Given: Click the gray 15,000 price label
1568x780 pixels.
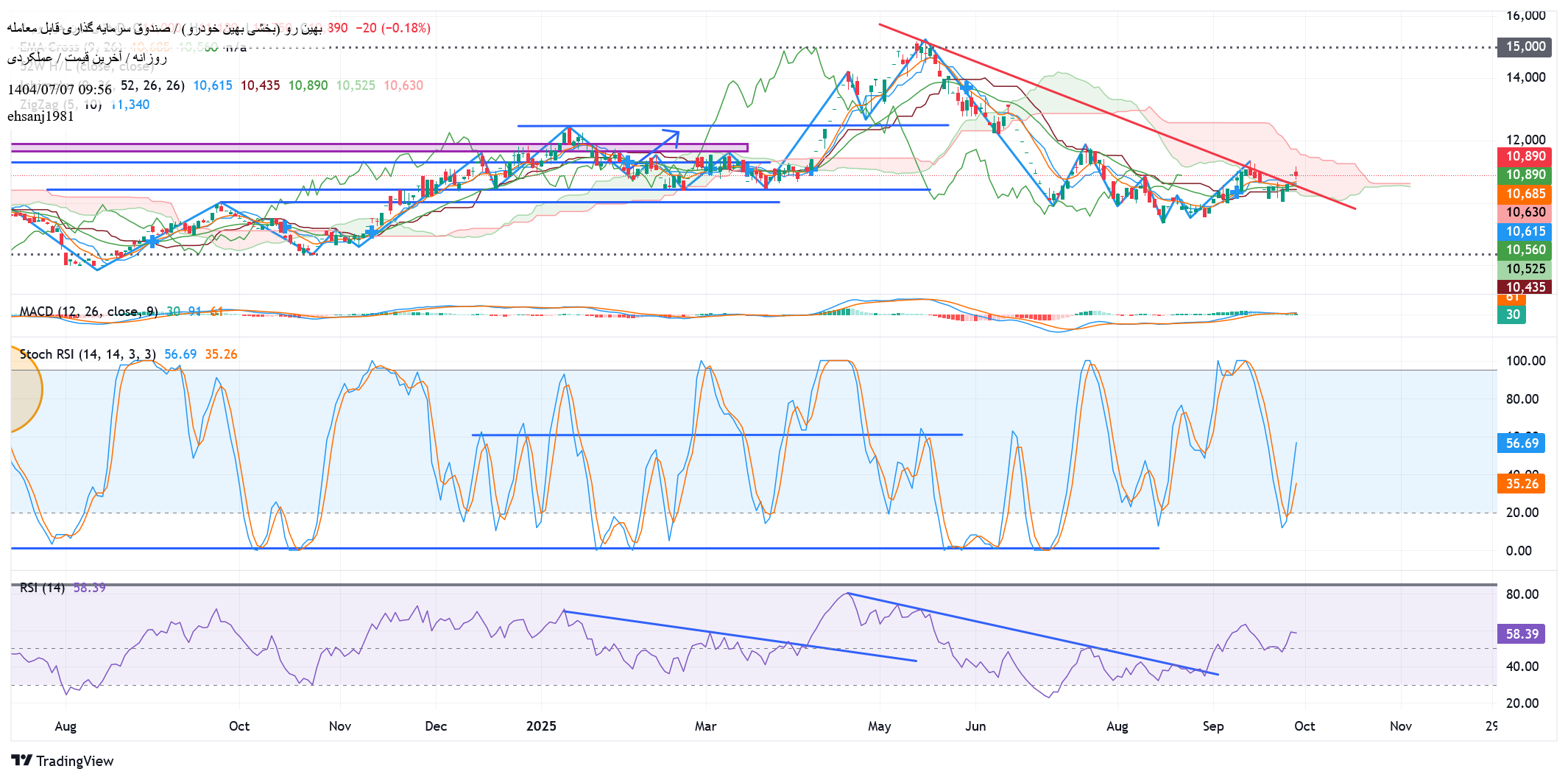Looking at the screenshot, I should tap(1525, 46).
